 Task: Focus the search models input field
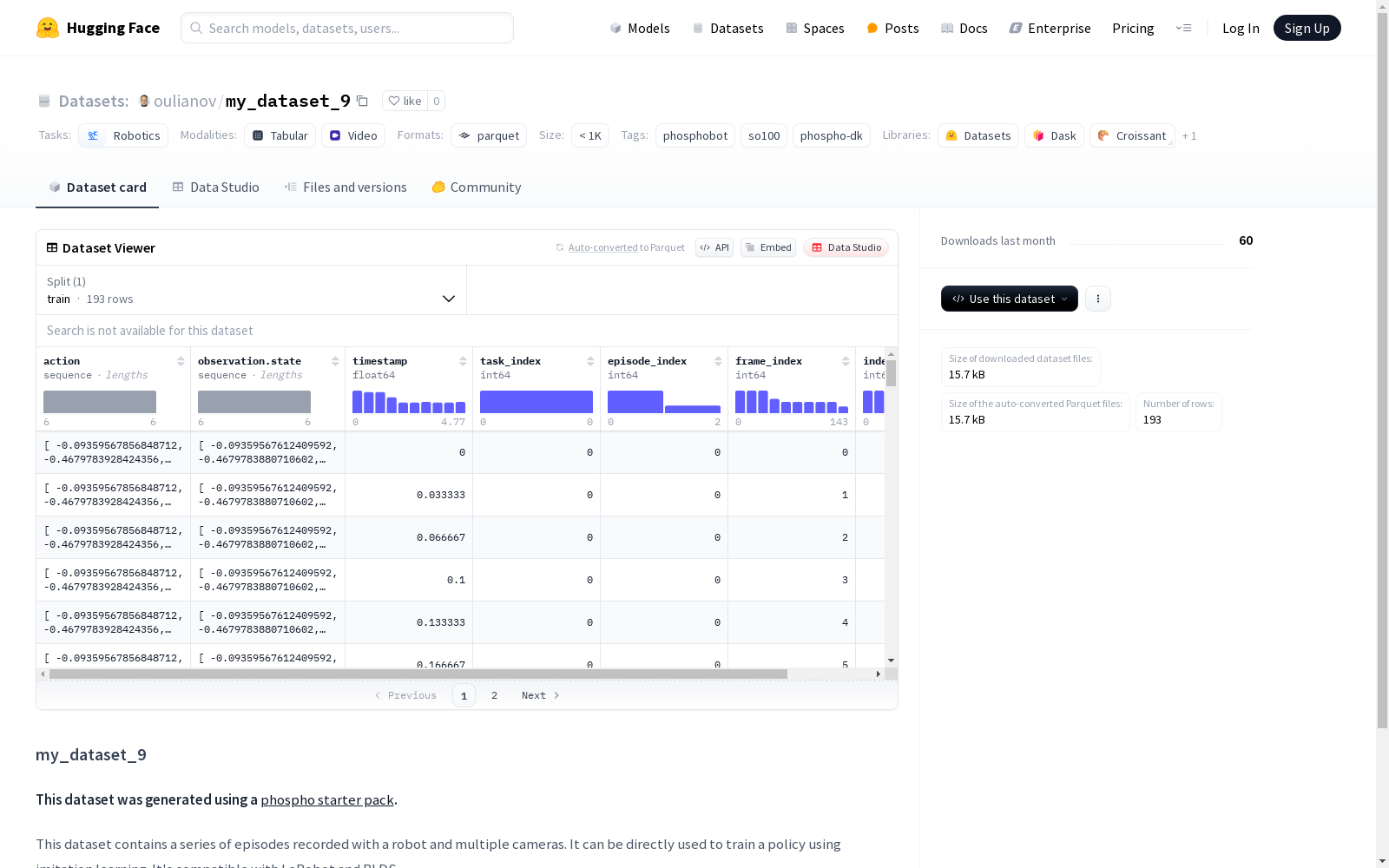(x=347, y=28)
